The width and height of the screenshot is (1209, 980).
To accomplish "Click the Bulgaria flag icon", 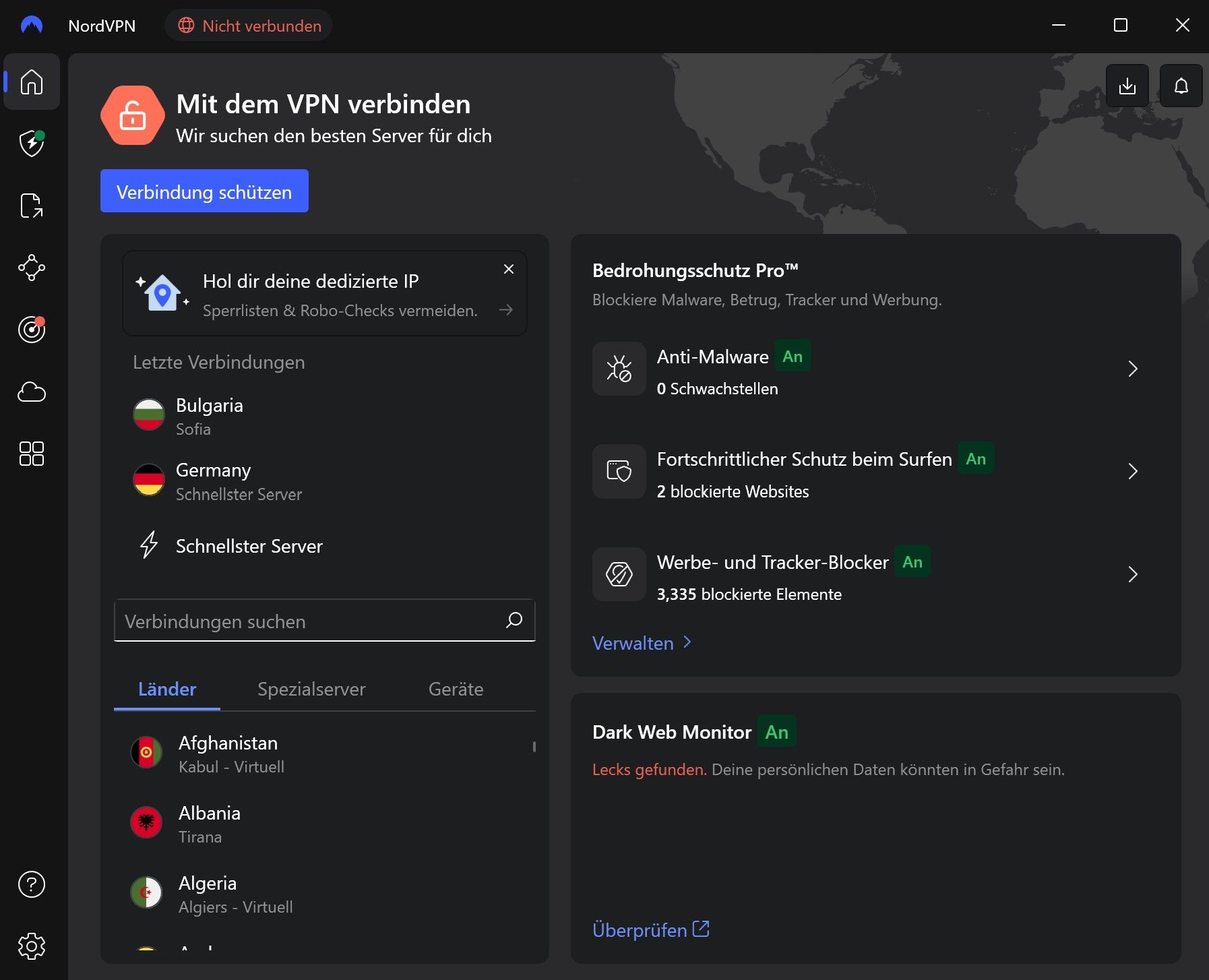I will [x=149, y=415].
